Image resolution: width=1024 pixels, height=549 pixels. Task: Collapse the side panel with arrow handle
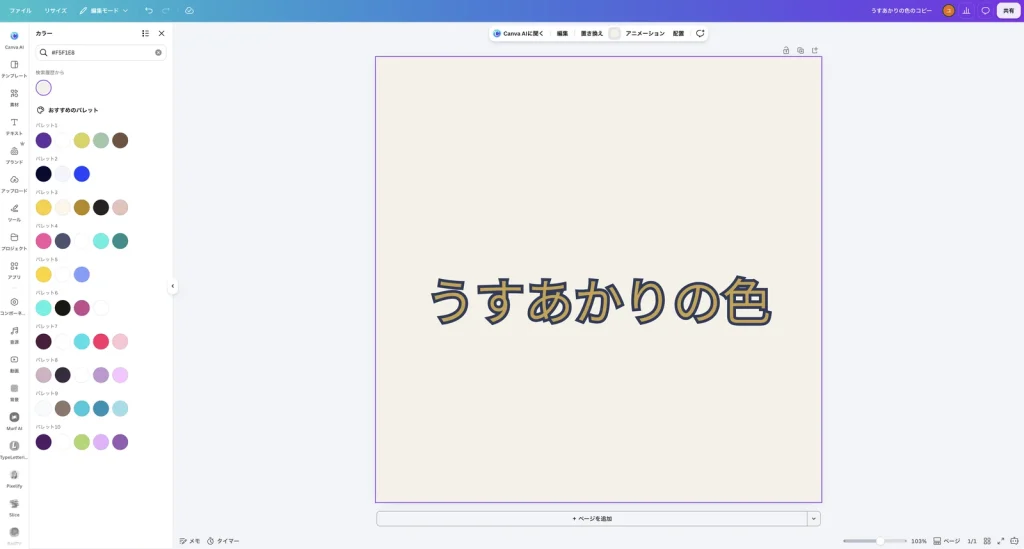(x=172, y=286)
